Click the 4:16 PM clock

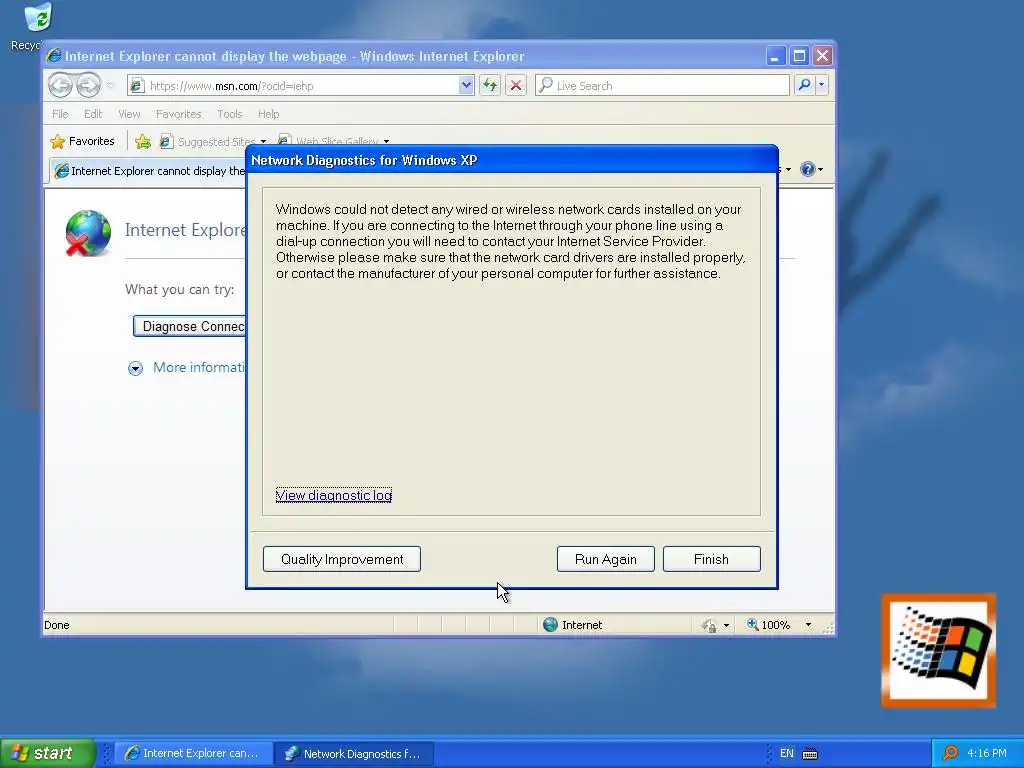(986, 754)
